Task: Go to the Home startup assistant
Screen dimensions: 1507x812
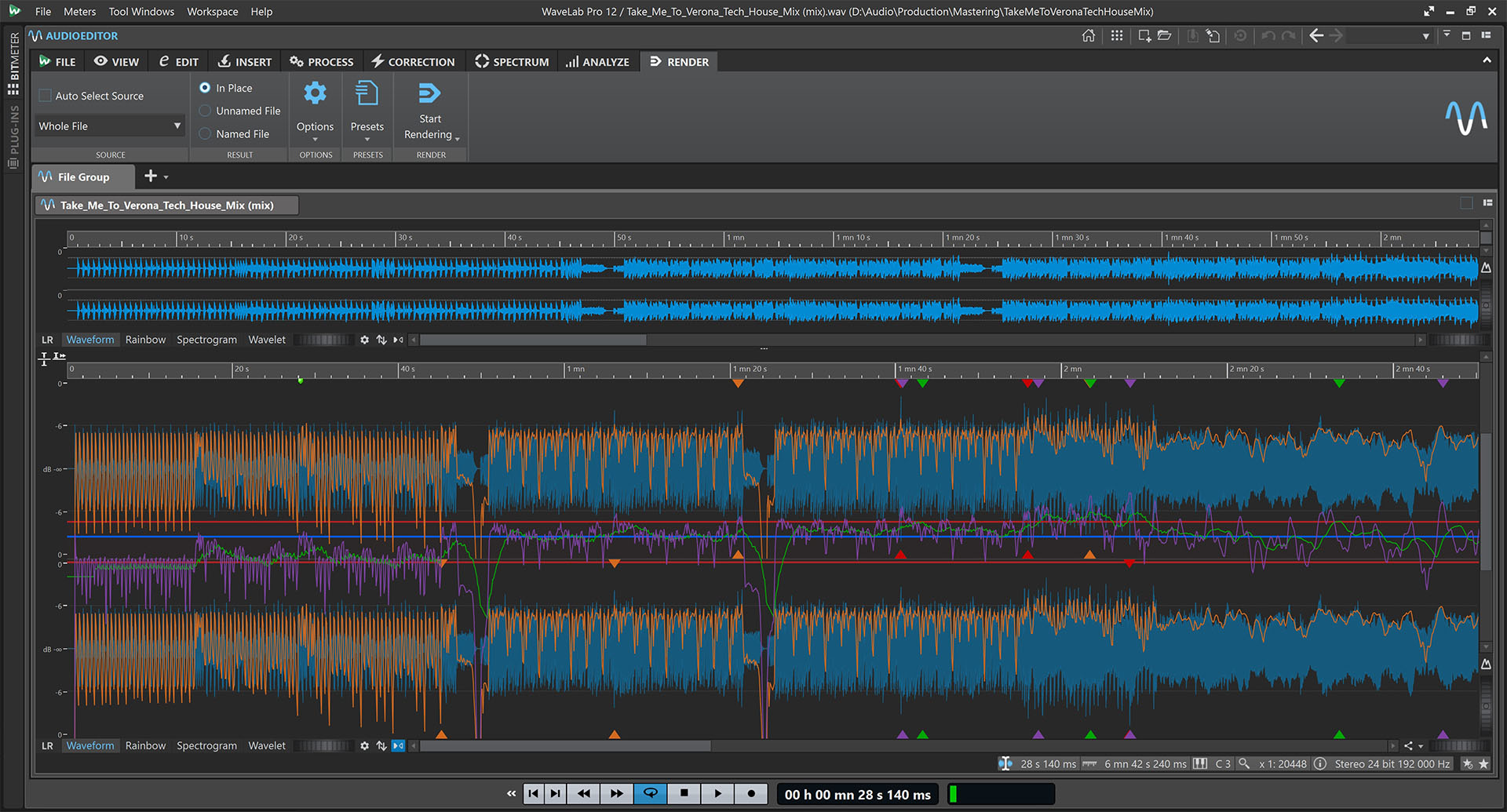Action: tap(1088, 35)
